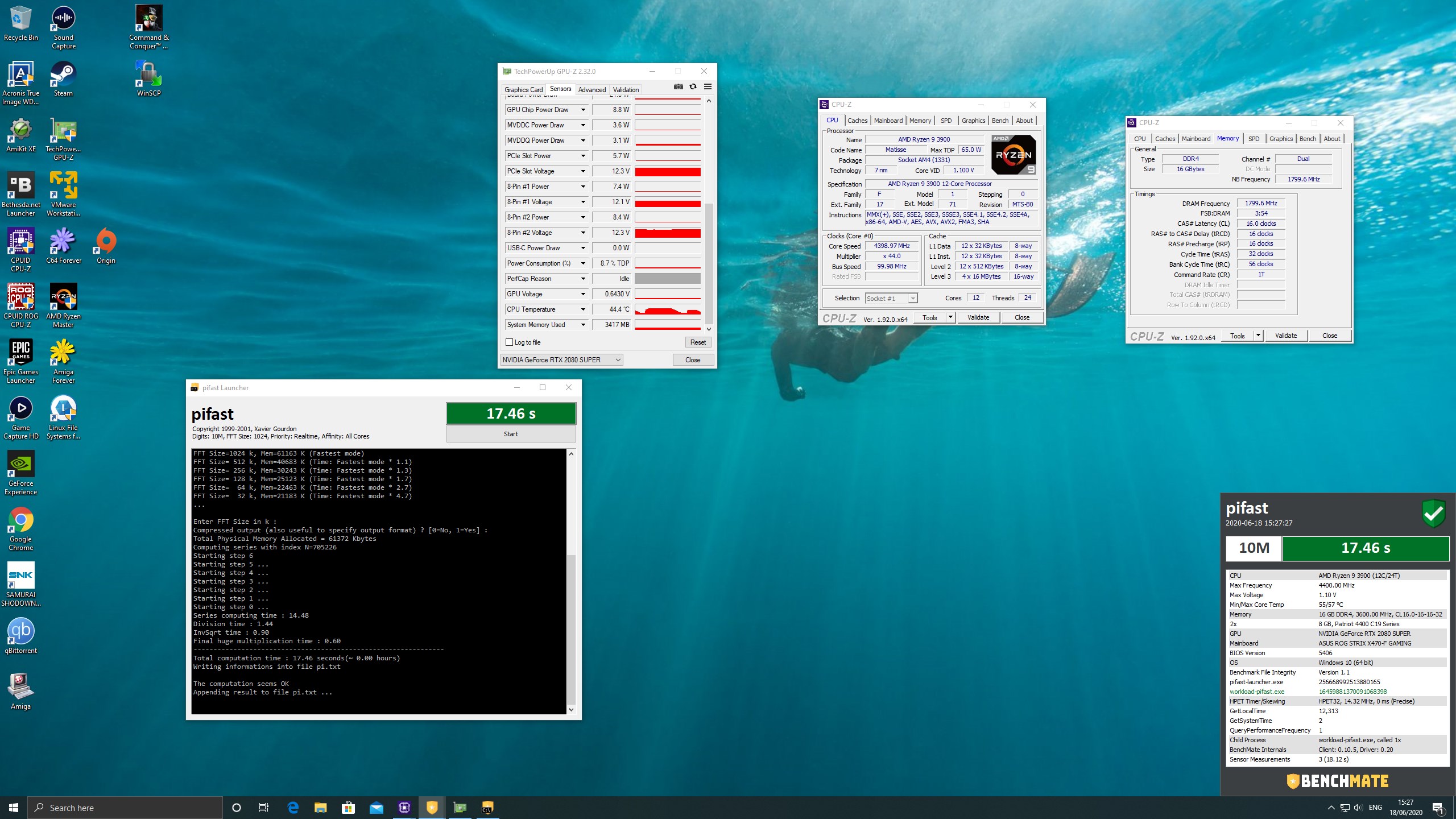Open File Explorer from the taskbar
Viewport: 1456px width, 819px height.
point(321,807)
